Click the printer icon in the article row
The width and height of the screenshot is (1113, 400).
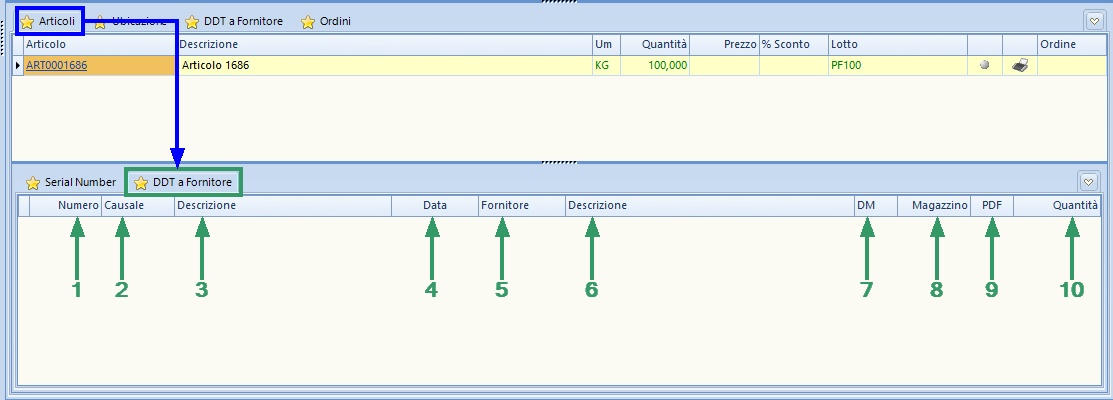point(1019,66)
